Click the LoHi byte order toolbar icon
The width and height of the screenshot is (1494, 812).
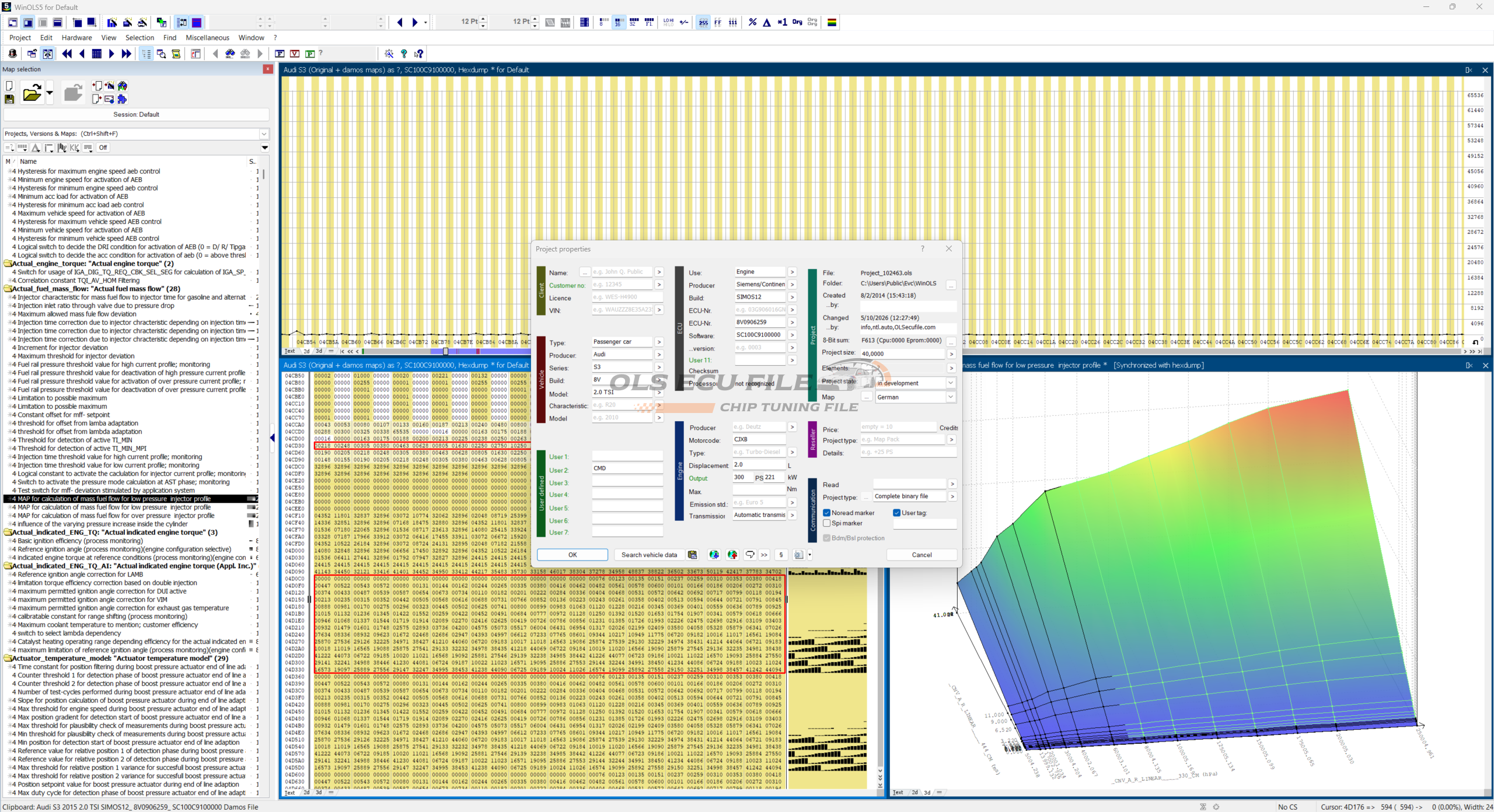pos(669,22)
